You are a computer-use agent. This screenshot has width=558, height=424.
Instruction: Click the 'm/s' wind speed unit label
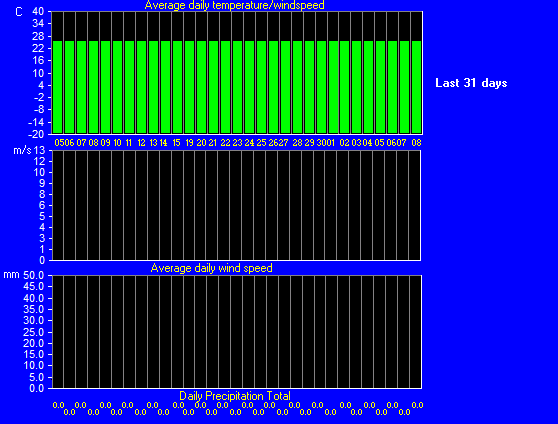click(x=22, y=150)
